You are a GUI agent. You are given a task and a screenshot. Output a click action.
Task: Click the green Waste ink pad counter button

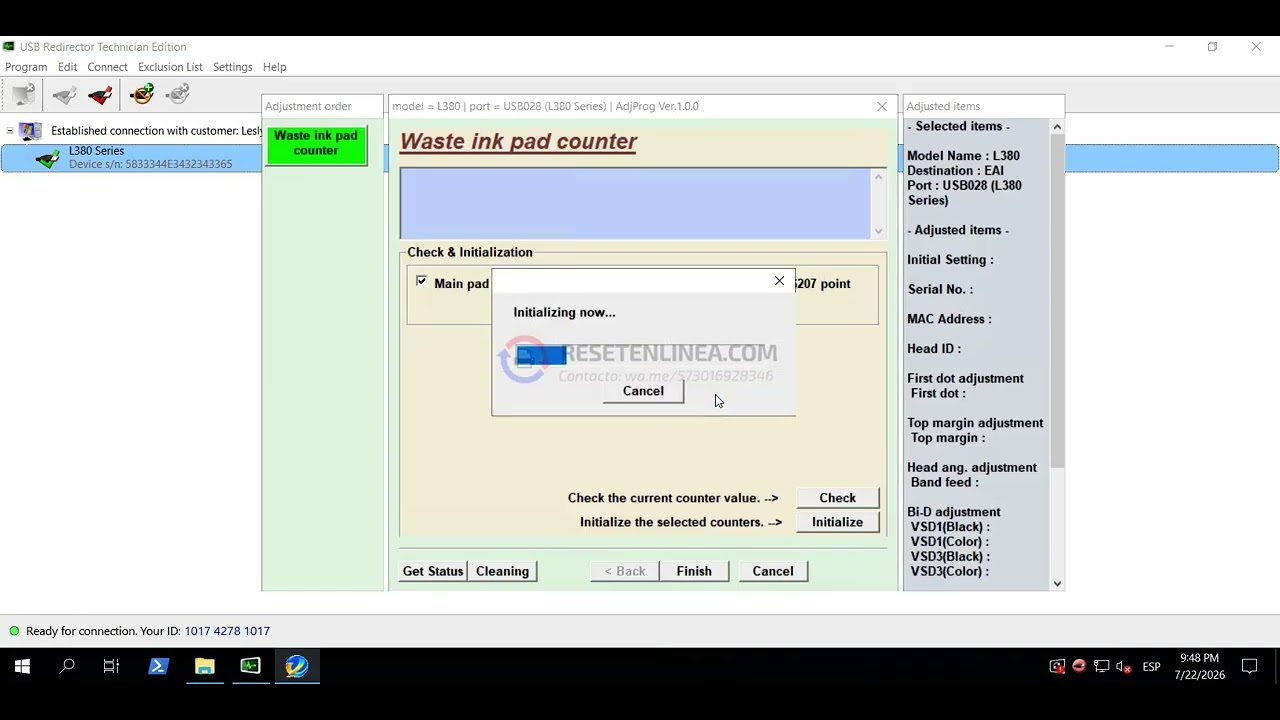(x=316, y=144)
